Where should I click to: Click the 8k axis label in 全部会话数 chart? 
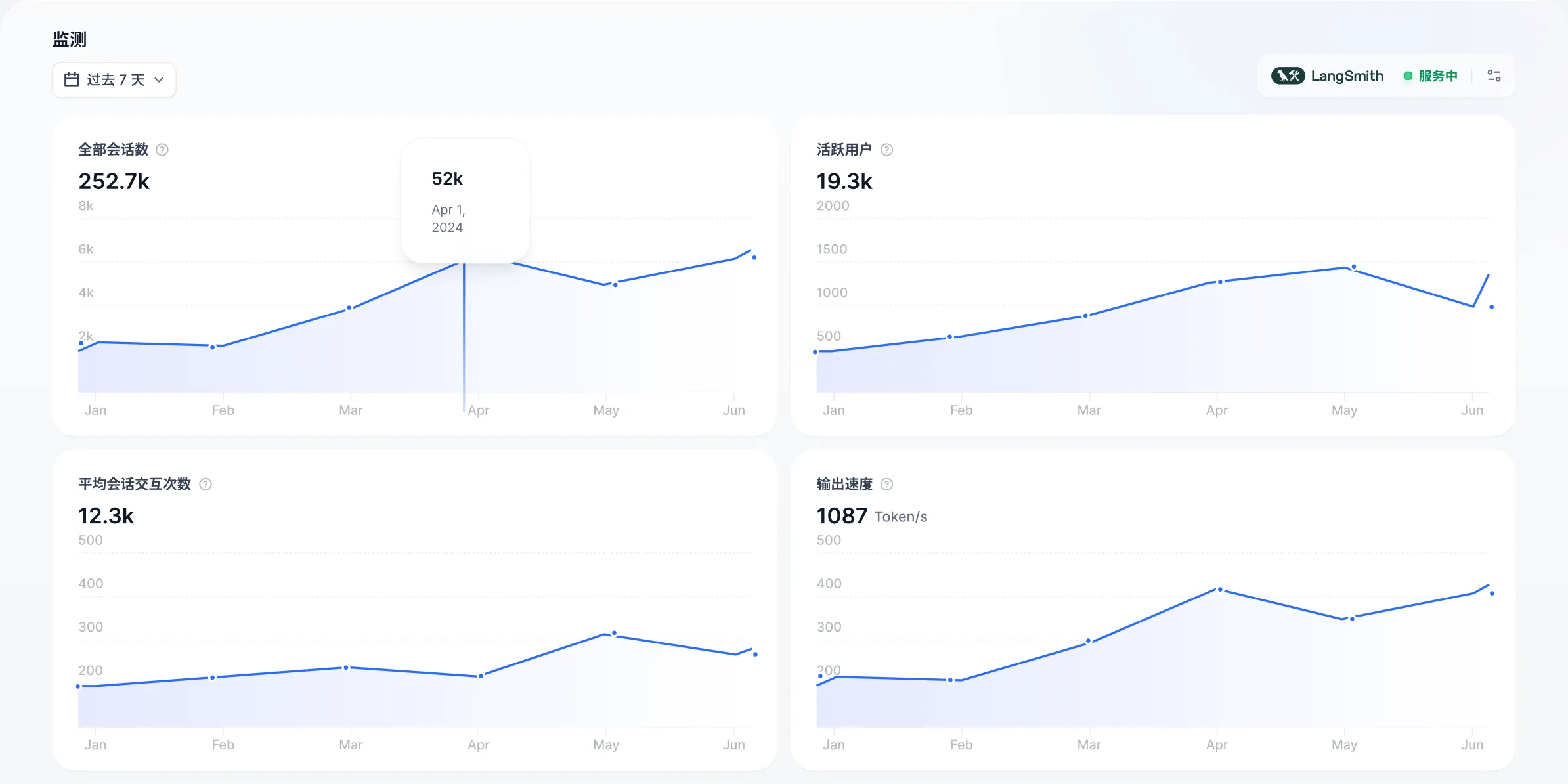[x=86, y=206]
